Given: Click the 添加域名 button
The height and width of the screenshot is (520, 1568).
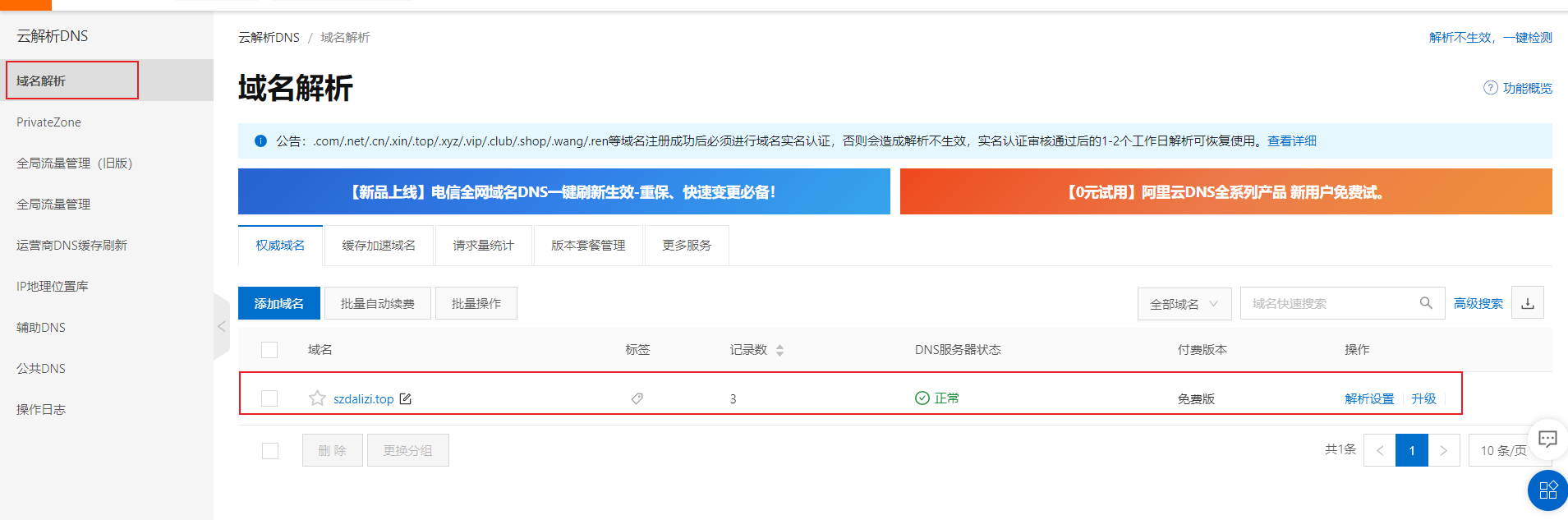Looking at the screenshot, I should [279, 304].
